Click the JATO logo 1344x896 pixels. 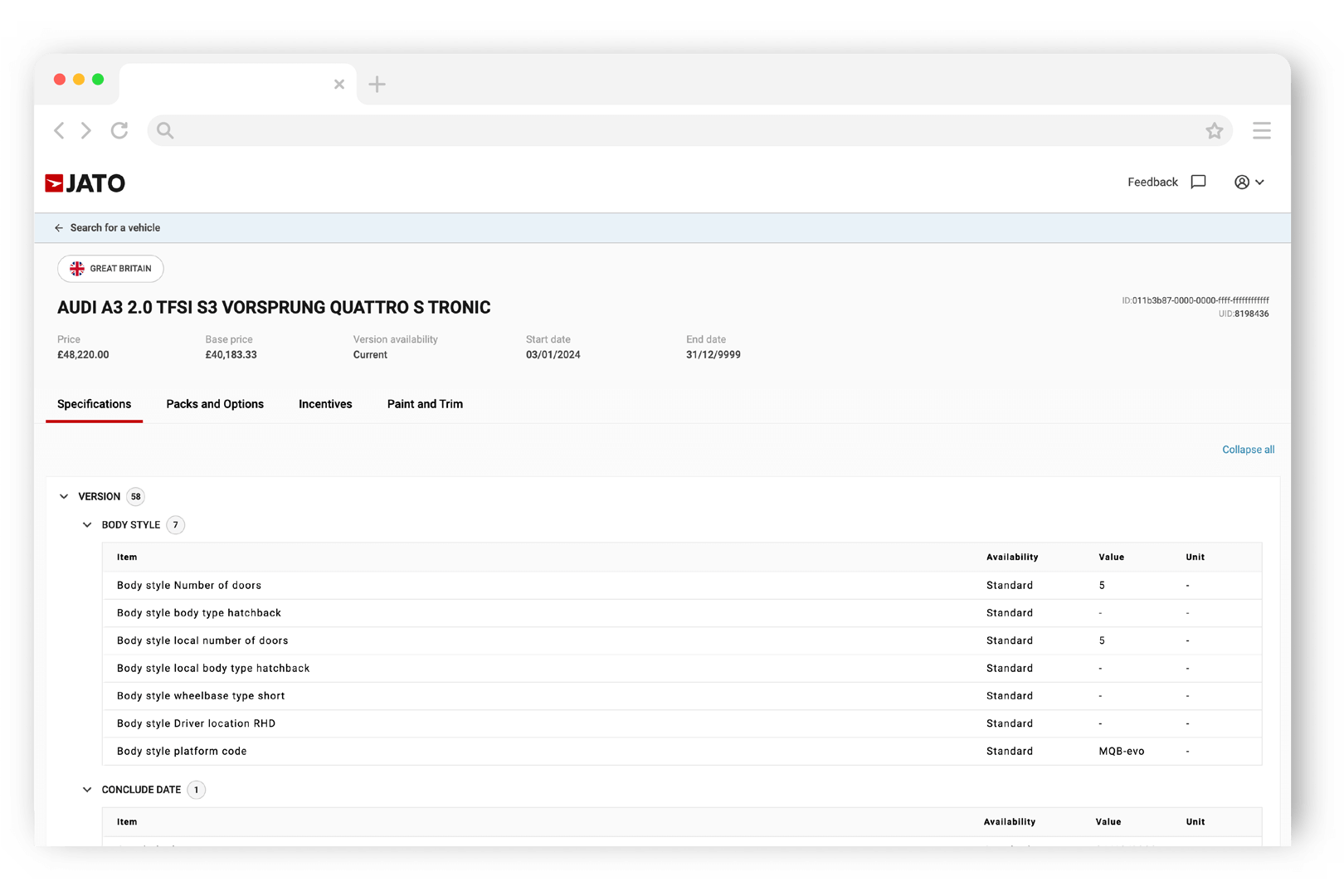pos(85,183)
